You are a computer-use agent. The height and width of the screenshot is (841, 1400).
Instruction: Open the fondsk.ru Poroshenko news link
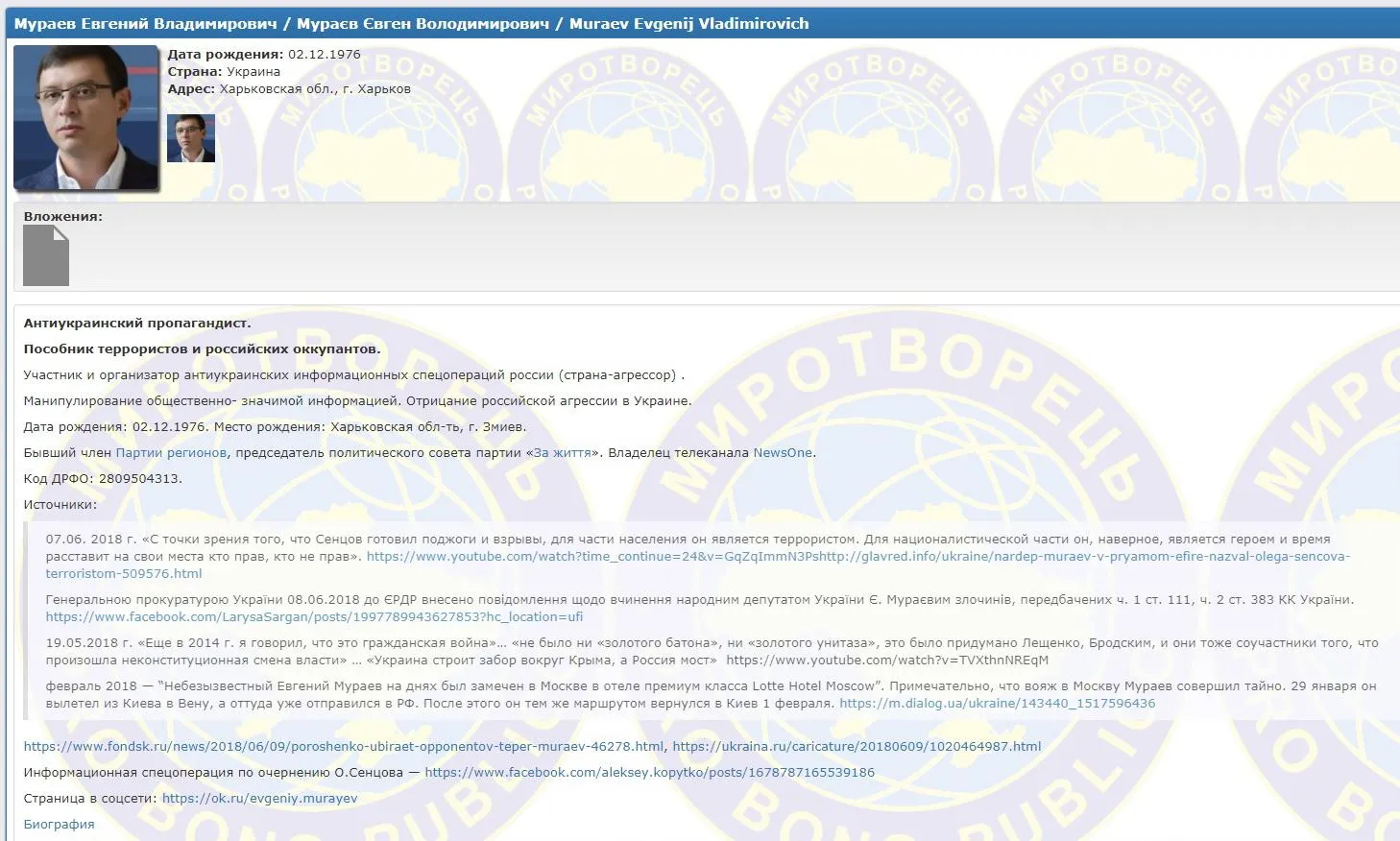(341, 745)
